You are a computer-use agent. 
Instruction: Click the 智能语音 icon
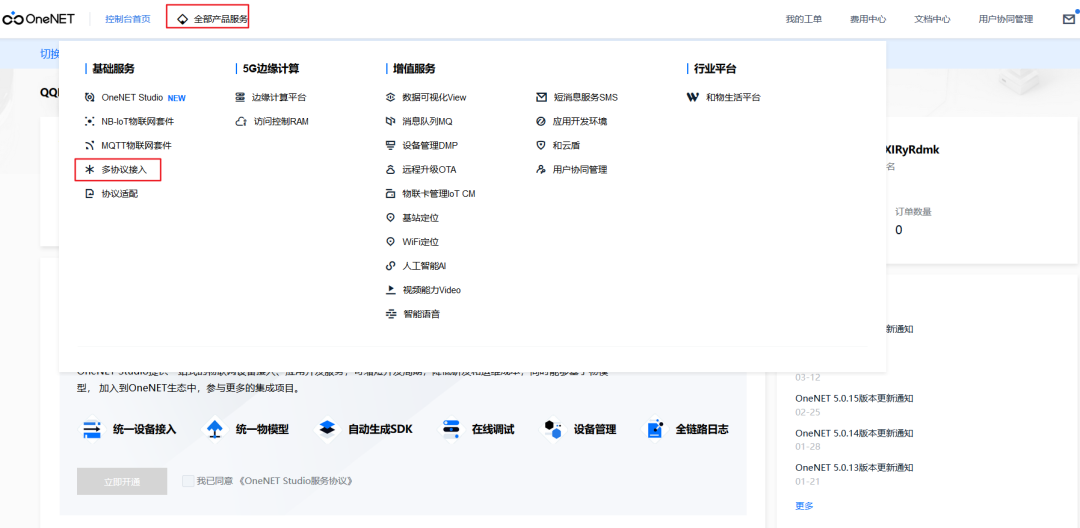(x=391, y=314)
